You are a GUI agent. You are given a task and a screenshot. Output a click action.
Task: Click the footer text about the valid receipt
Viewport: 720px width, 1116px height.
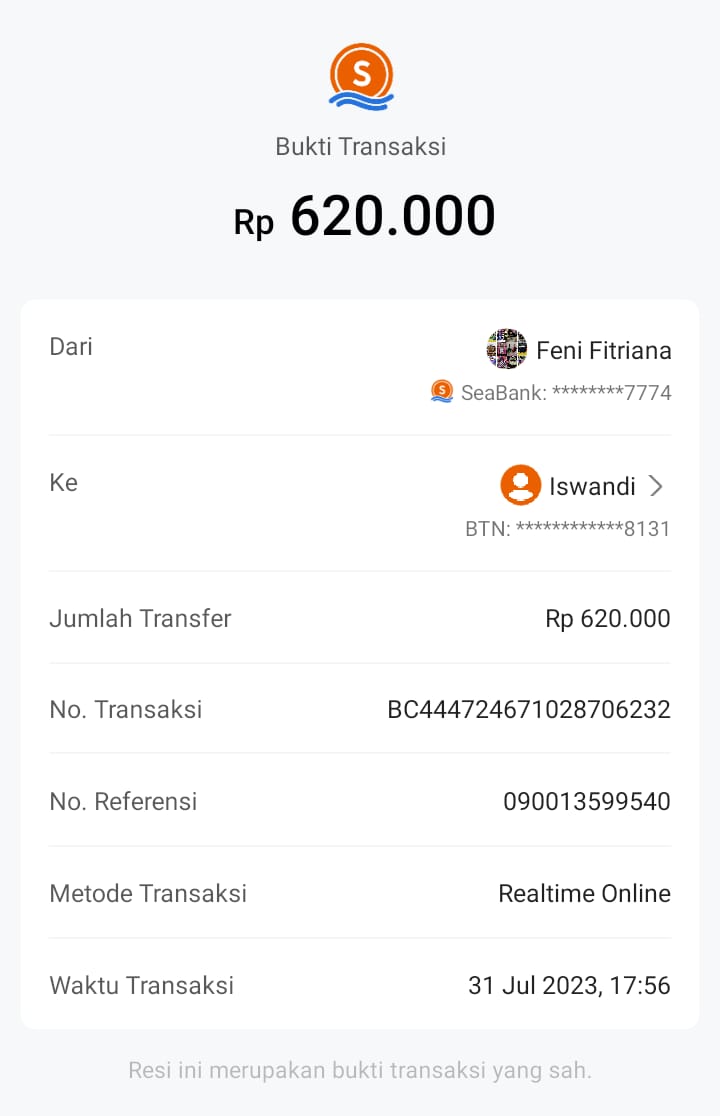(x=360, y=1070)
